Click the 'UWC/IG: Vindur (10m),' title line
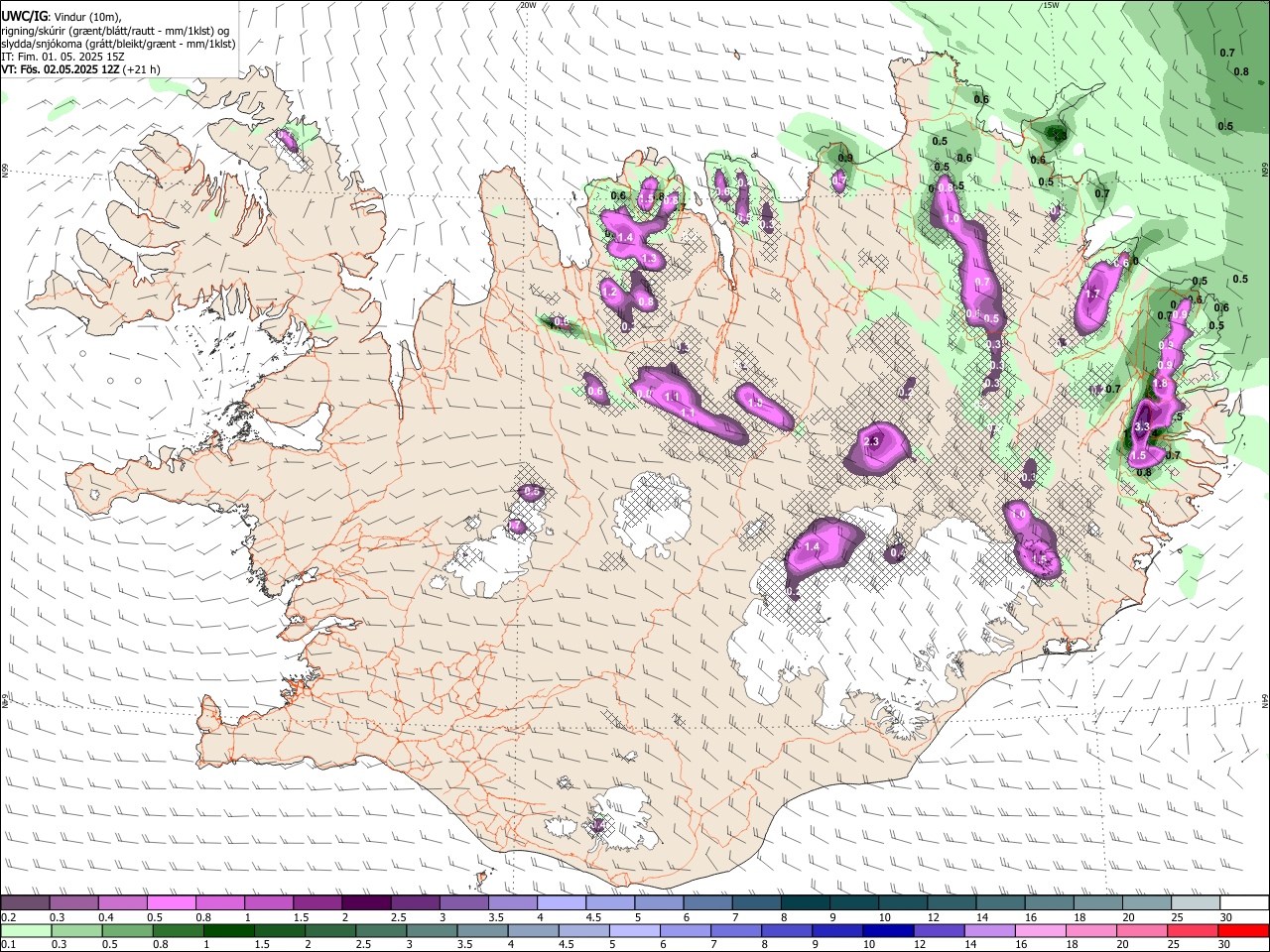 point(62,16)
